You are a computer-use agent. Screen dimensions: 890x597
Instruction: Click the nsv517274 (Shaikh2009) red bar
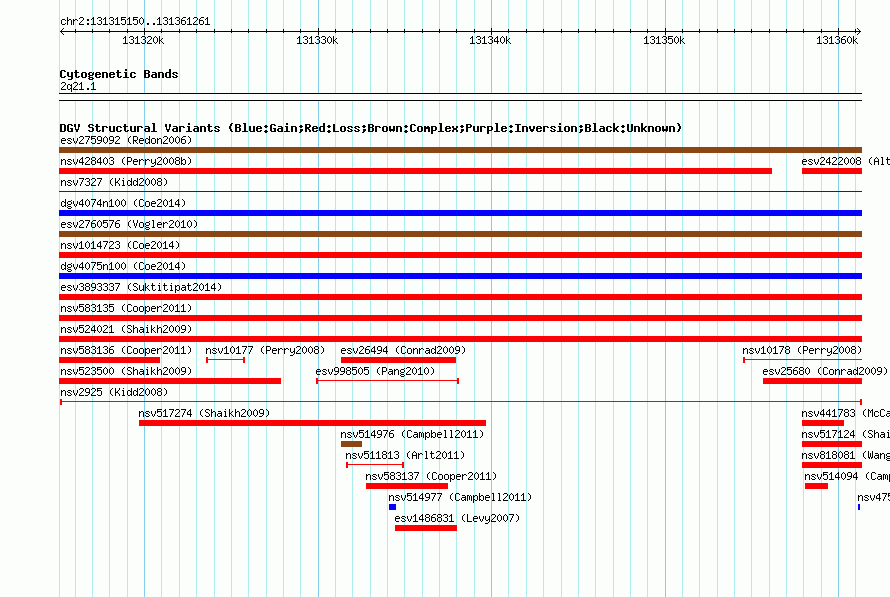(312, 423)
